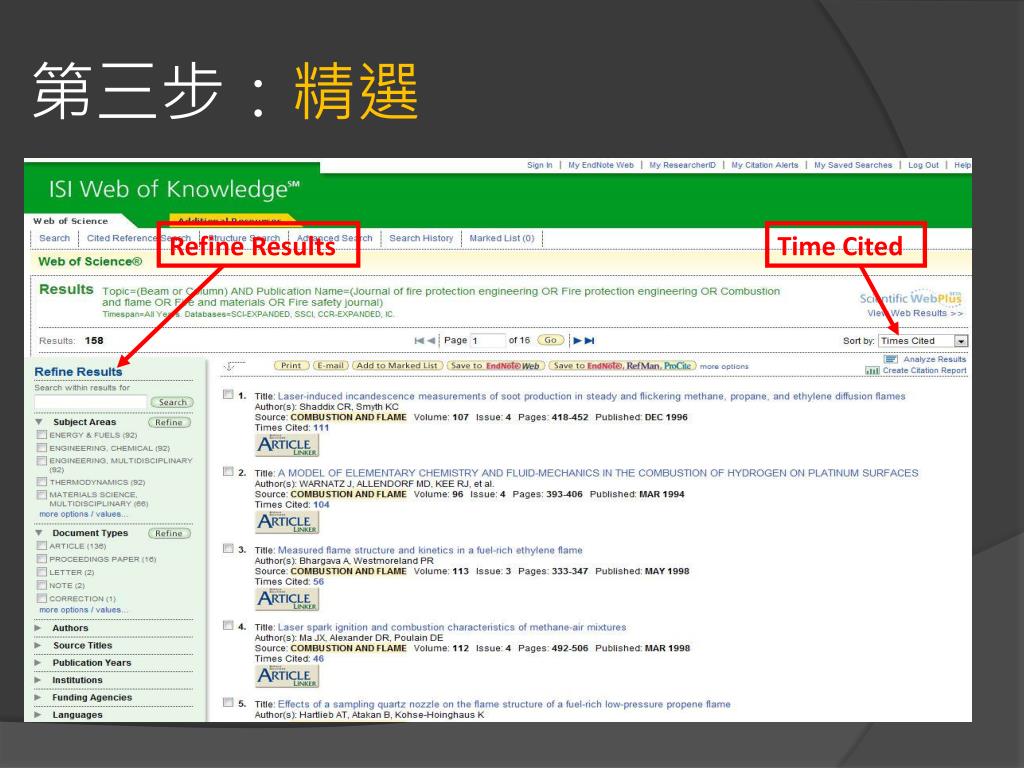Click Log Out link
The height and width of the screenshot is (768, 1024).
point(923,165)
